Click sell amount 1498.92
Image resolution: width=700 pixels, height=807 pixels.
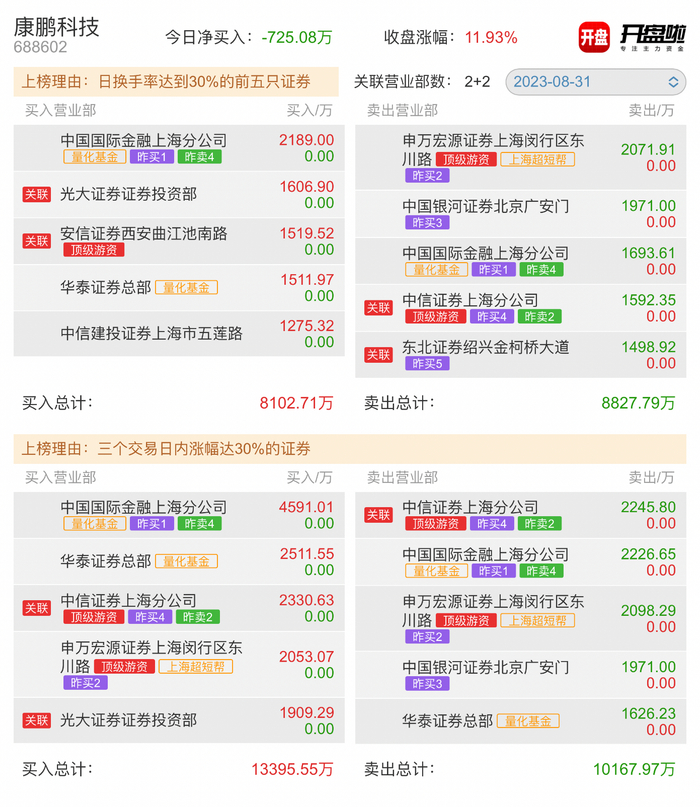pyautogui.click(x=648, y=347)
